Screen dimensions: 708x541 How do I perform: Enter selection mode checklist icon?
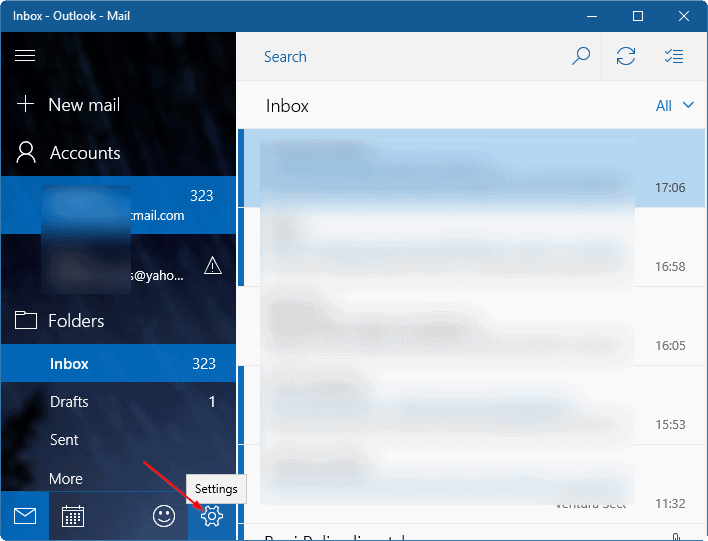click(x=674, y=56)
